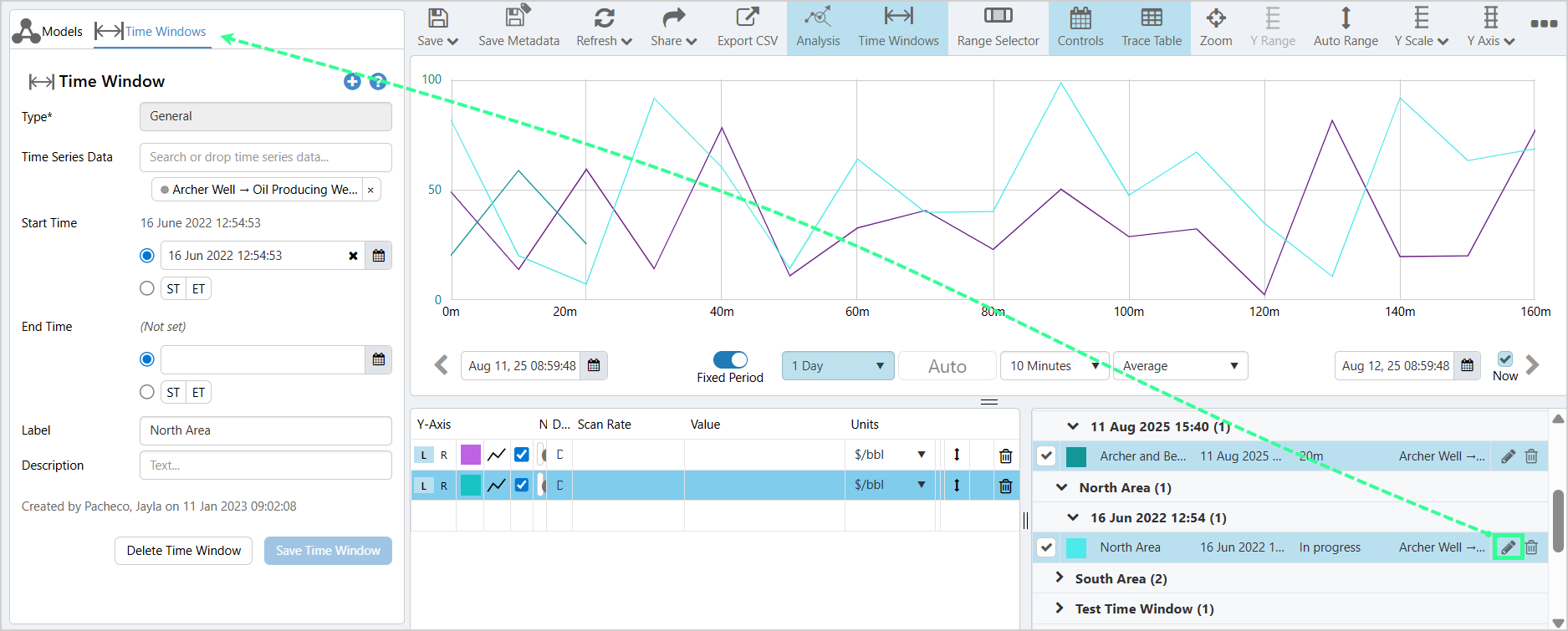Image resolution: width=1568 pixels, height=631 pixels.
Task: Click the blue add time window plus icon
Action: click(x=352, y=81)
